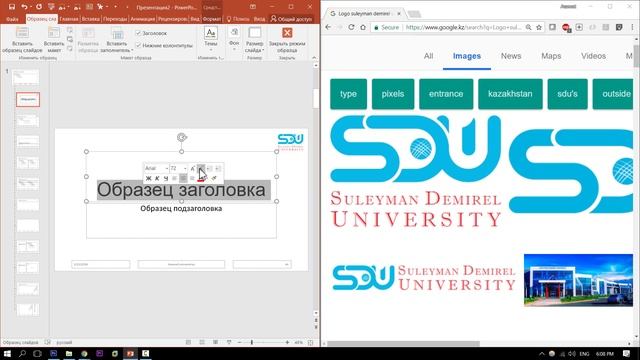640x360 pixels.
Task: Open Background (Фон) dropdown
Action: (x=234, y=38)
